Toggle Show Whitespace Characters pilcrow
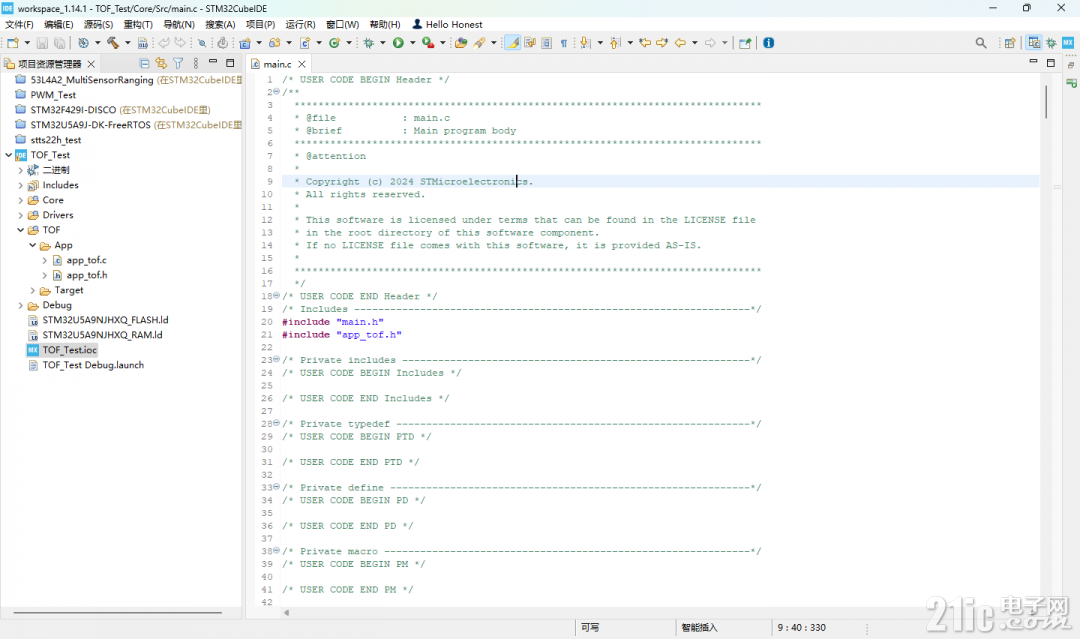Image resolution: width=1080 pixels, height=639 pixels. point(563,43)
